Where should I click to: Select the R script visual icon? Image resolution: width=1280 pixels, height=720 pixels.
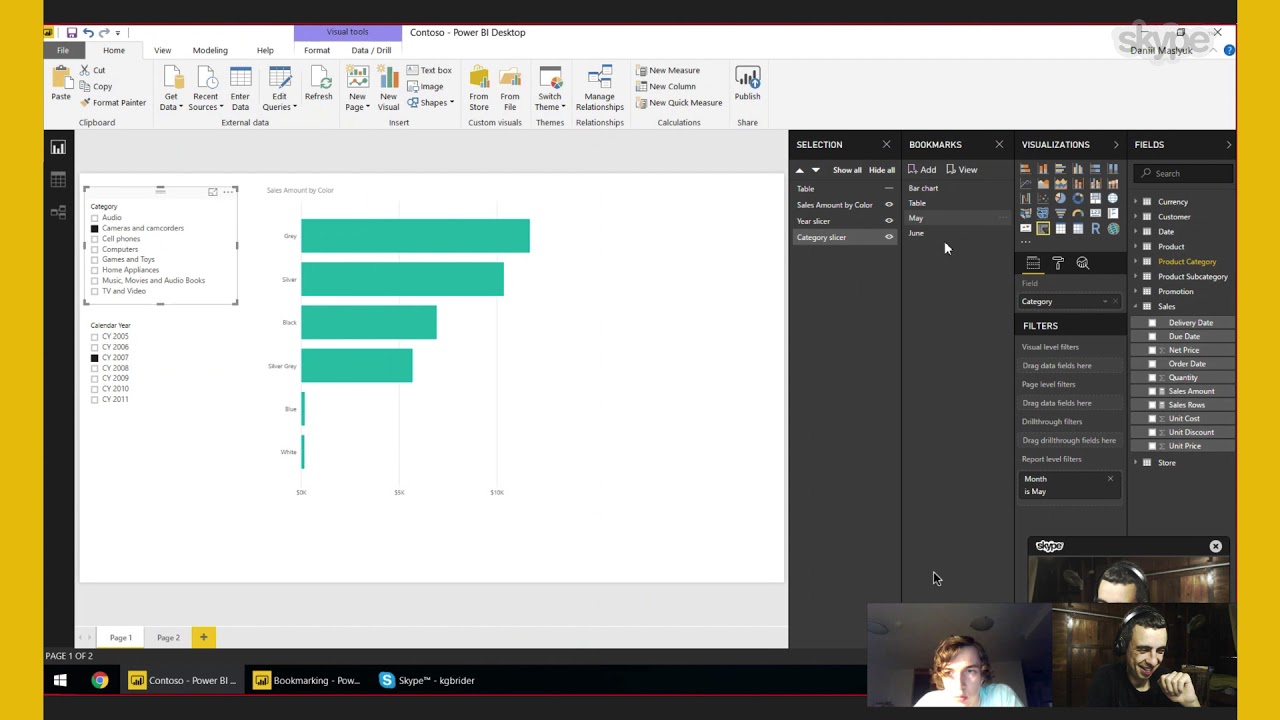click(x=1096, y=228)
